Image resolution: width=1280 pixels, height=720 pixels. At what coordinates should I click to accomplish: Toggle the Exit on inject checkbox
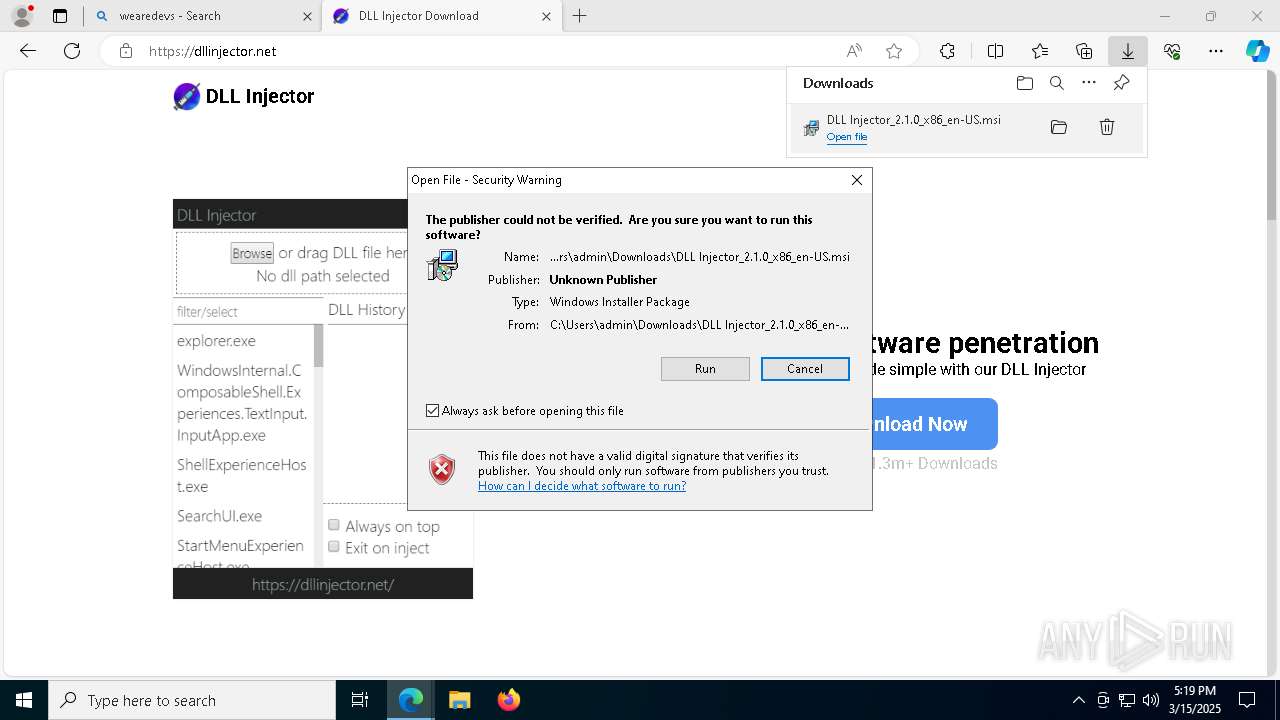pyautogui.click(x=334, y=547)
